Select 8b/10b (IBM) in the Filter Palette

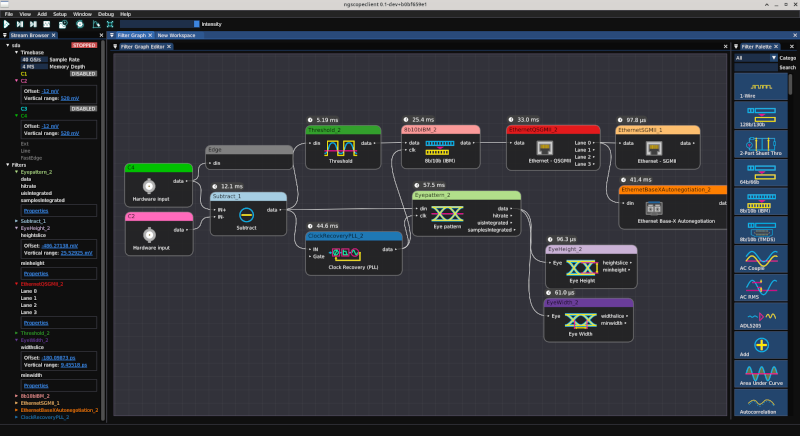click(761, 201)
